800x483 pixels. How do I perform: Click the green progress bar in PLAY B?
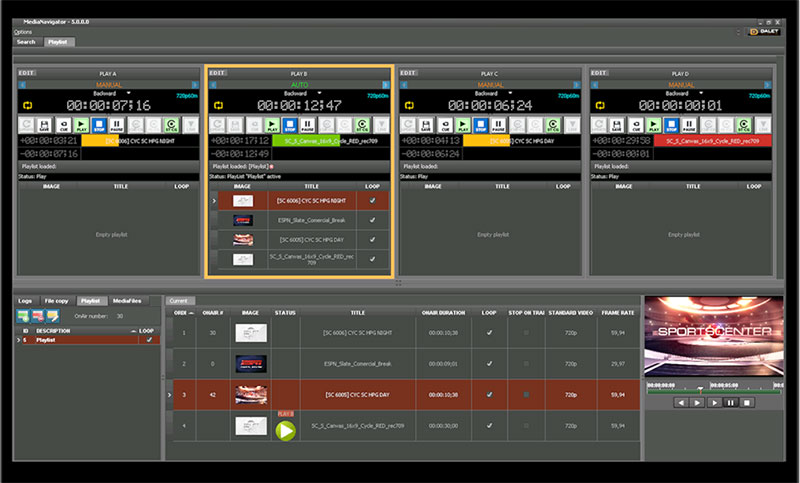pos(306,141)
